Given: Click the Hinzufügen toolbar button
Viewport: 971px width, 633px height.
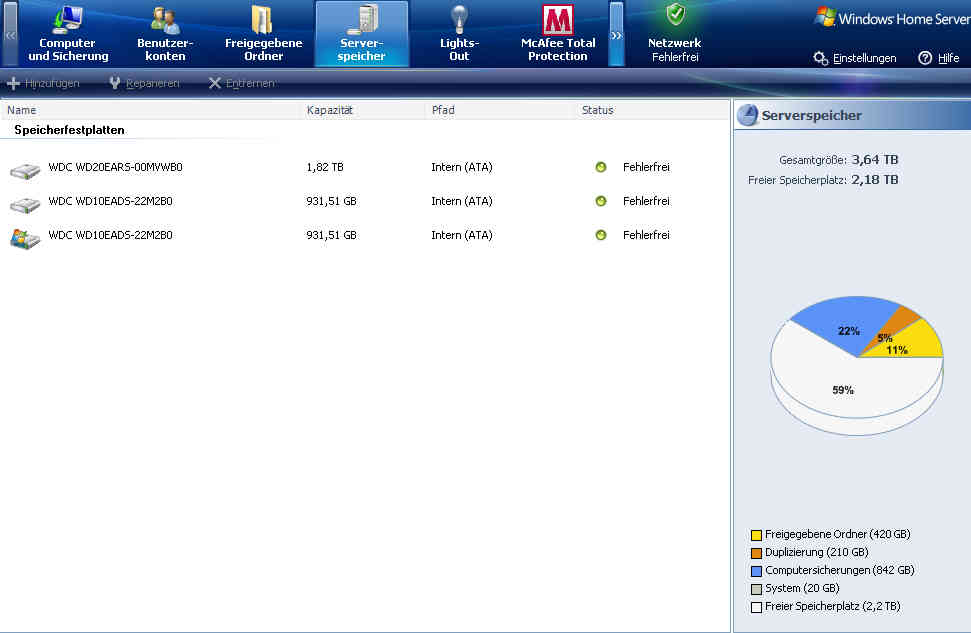Looking at the screenshot, I should (x=43, y=83).
